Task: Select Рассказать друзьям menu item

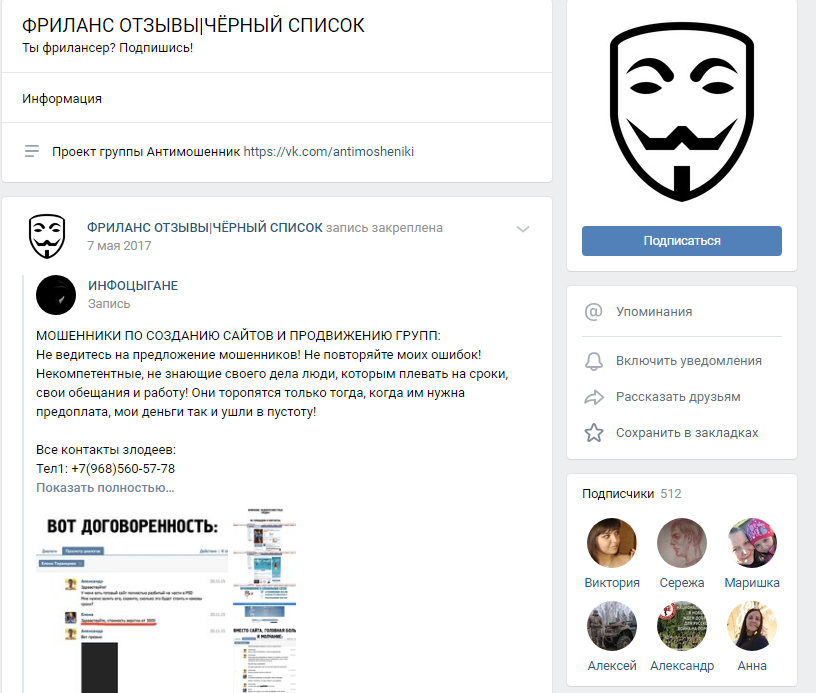Action: (x=678, y=397)
